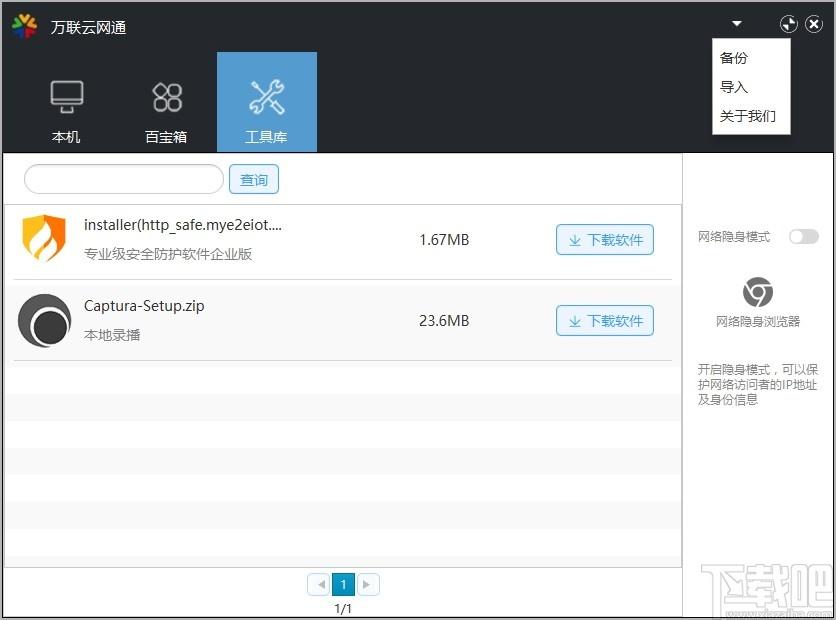Viewport: 836px width, 620px height.
Task: Download the installer security software
Action: coord(605,240)
